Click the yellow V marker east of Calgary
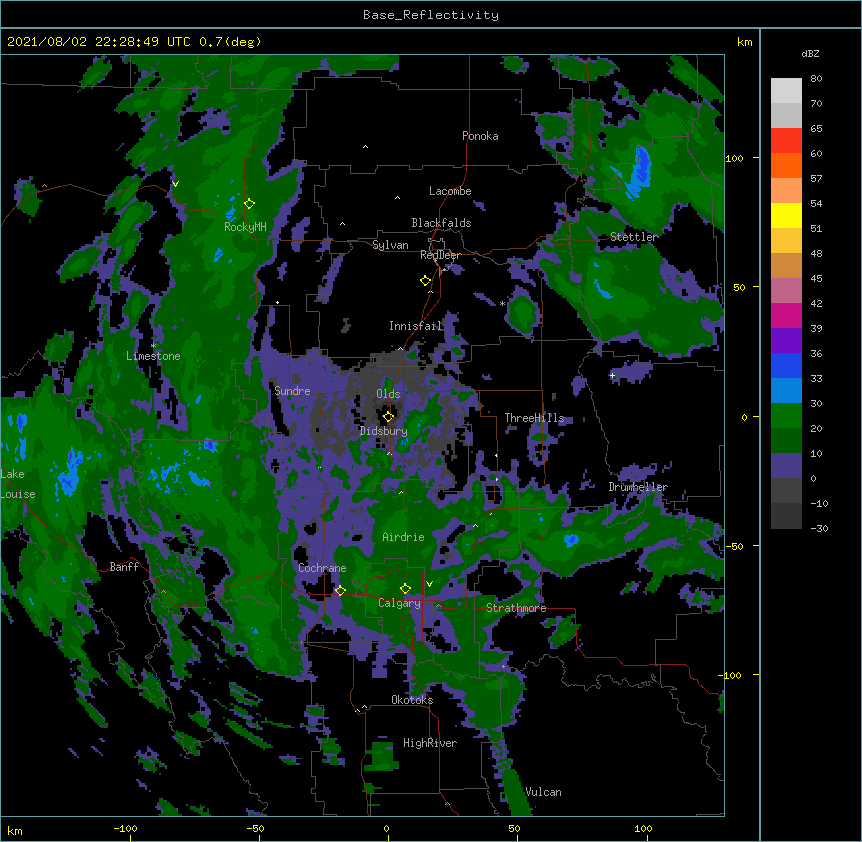 pyautogui.click(x=429, y=584)
